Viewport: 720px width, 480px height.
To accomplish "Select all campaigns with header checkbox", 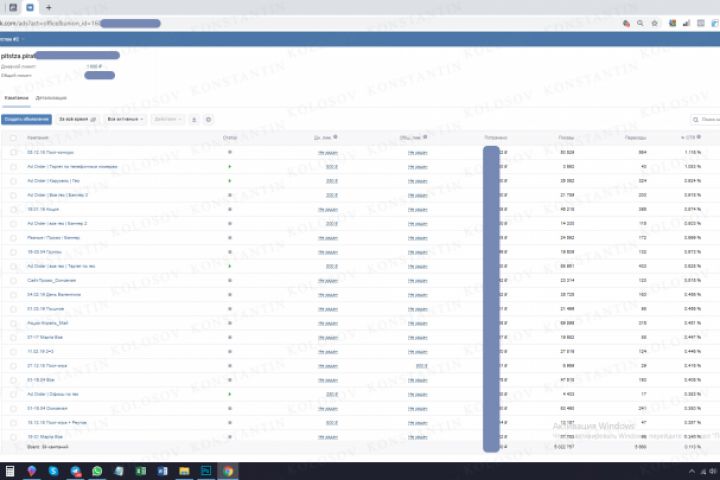I will 13,138.
